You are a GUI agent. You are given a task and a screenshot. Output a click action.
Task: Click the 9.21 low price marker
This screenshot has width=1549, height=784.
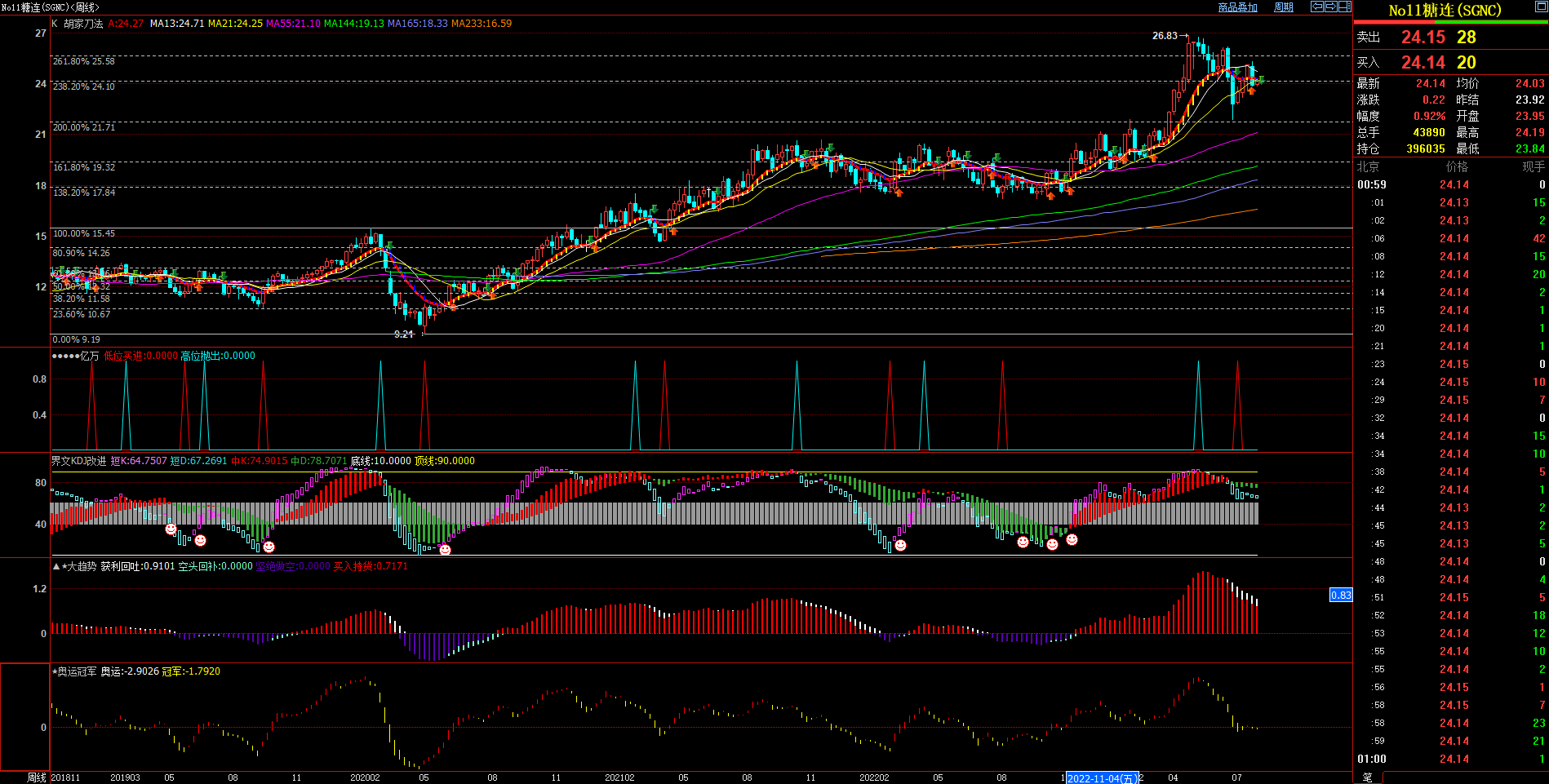coord(404,334)
